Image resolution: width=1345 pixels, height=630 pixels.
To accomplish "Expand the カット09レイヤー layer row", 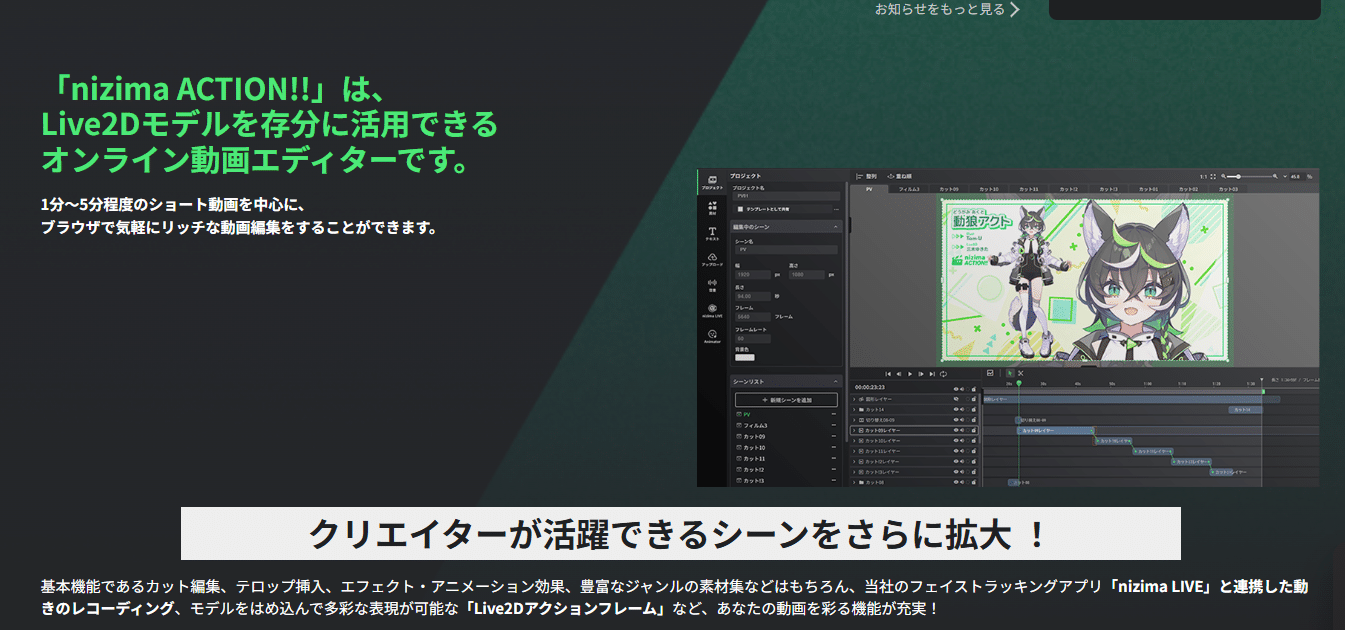I will 854,430.
